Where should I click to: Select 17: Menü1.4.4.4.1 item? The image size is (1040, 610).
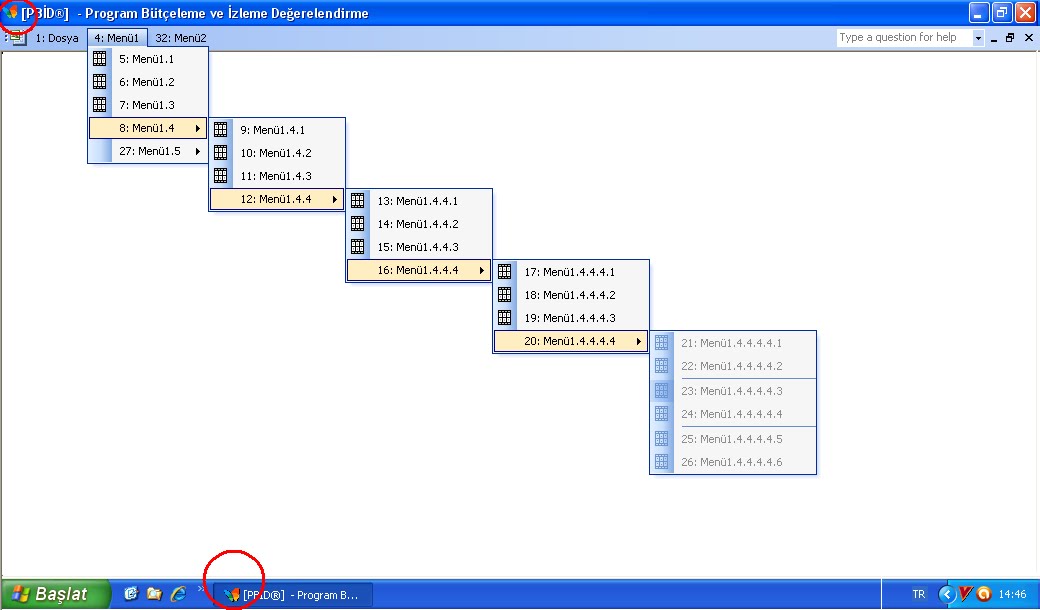tap(571, 272)
